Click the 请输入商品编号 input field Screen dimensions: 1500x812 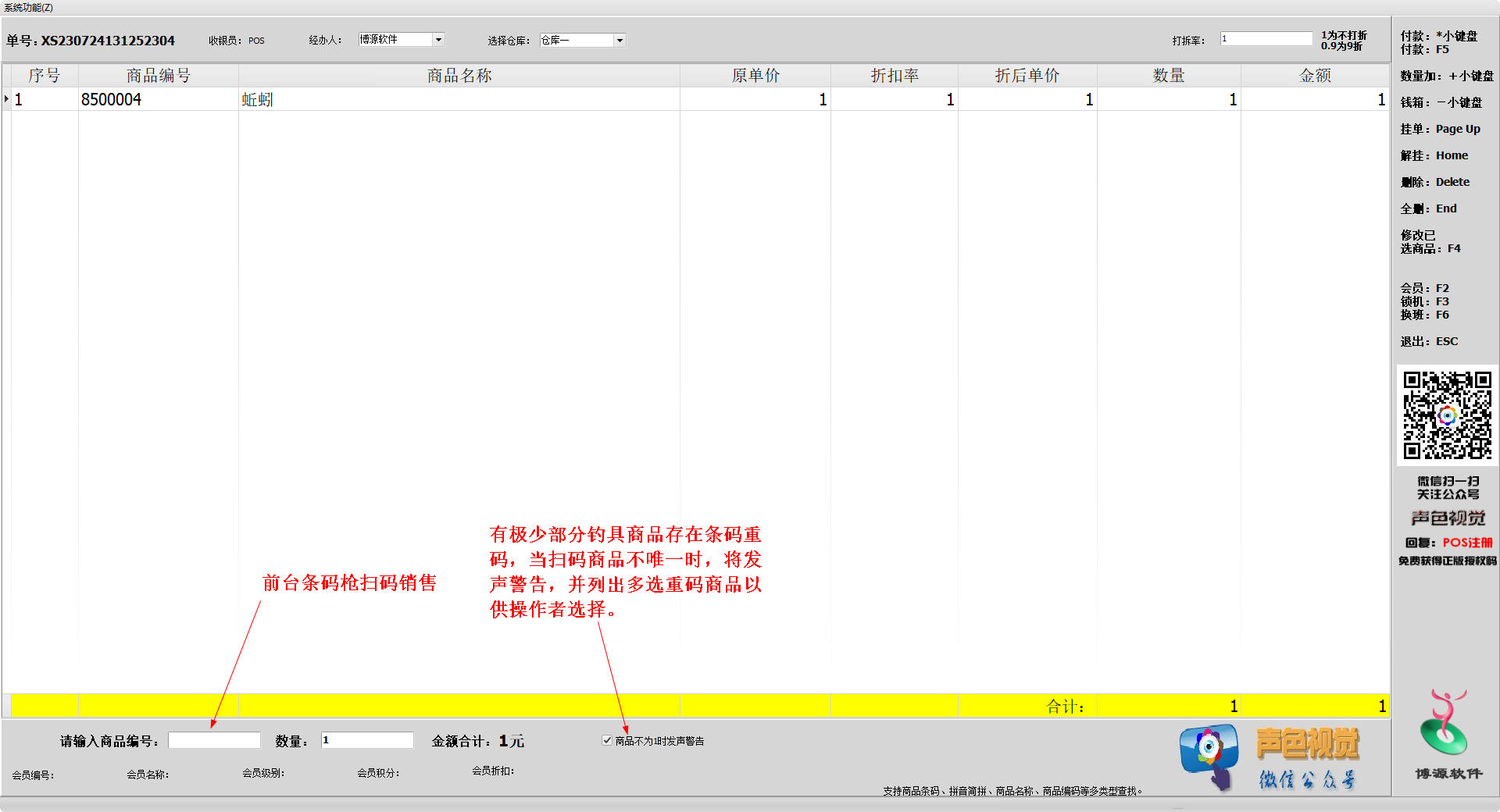point(214,740)
